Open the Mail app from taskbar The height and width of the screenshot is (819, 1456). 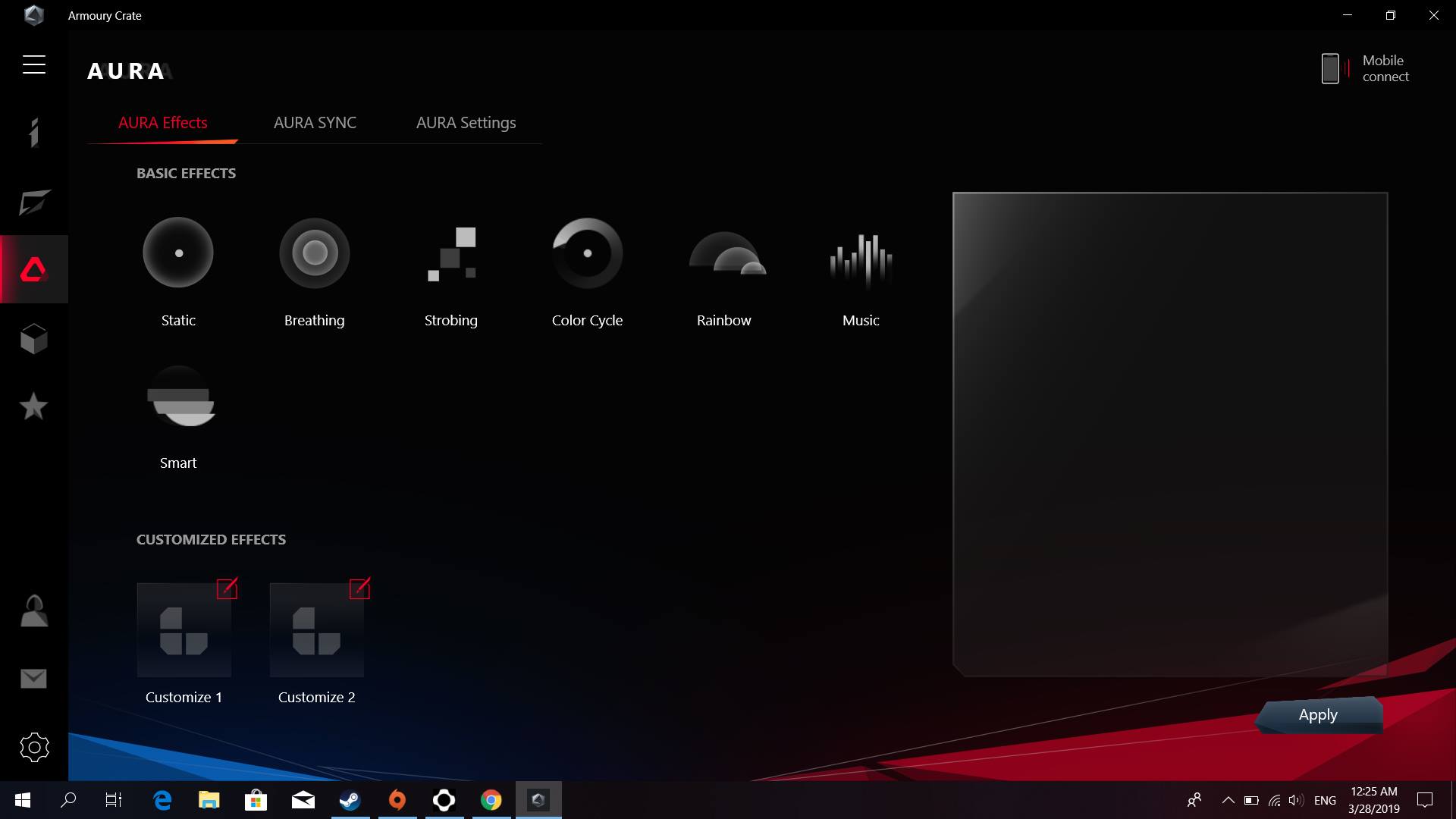click(303, 800)
